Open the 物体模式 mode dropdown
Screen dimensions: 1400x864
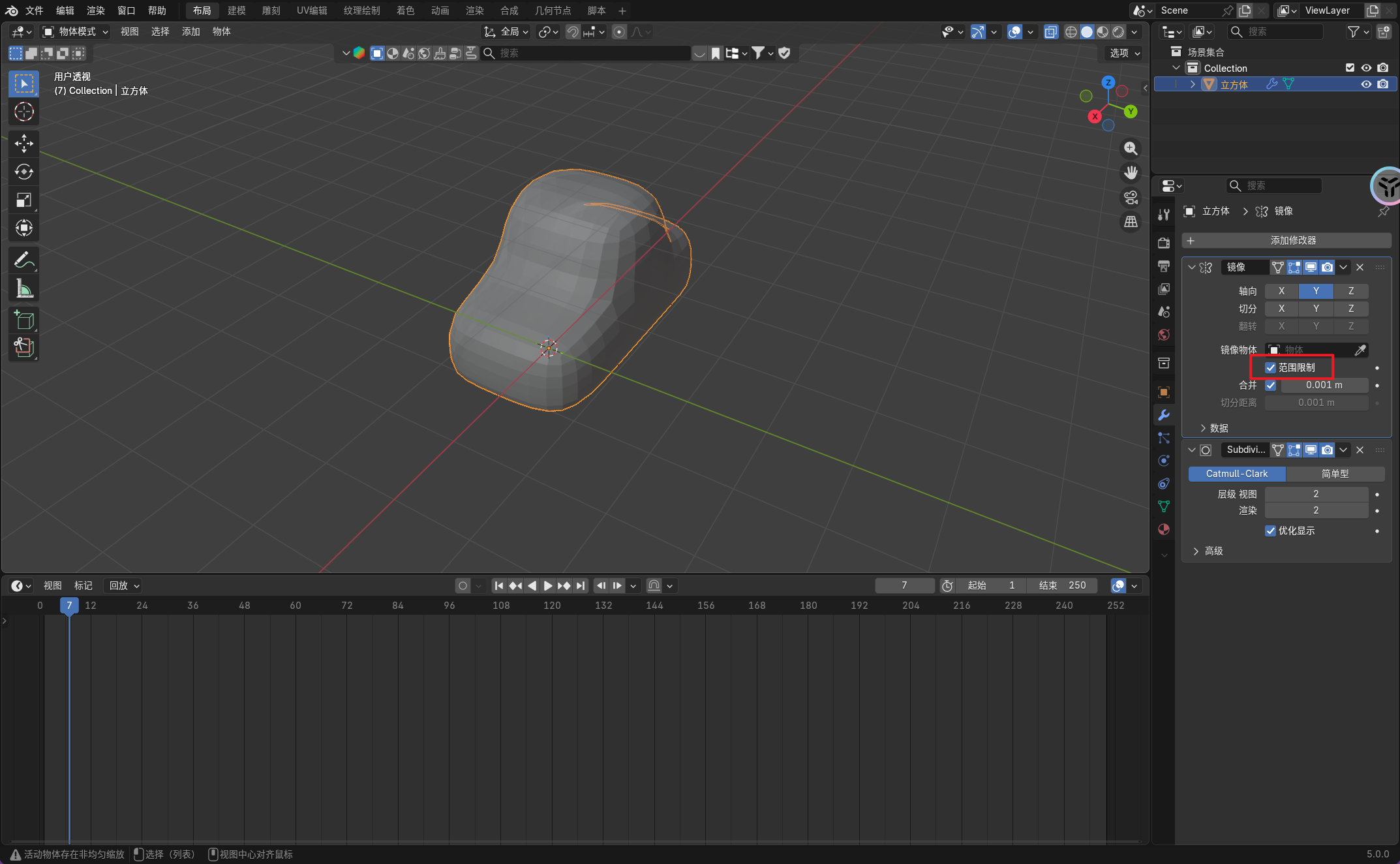click(76, 31)
